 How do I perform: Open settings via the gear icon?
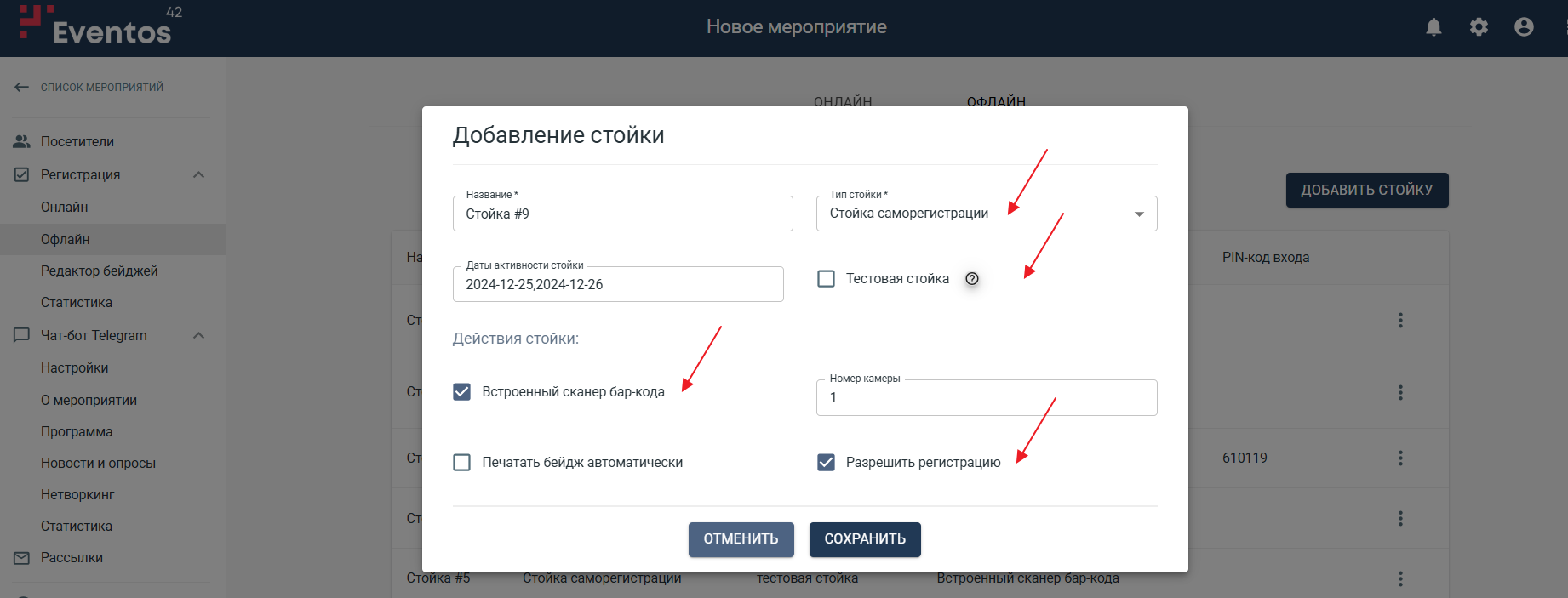click(1479, 27)
